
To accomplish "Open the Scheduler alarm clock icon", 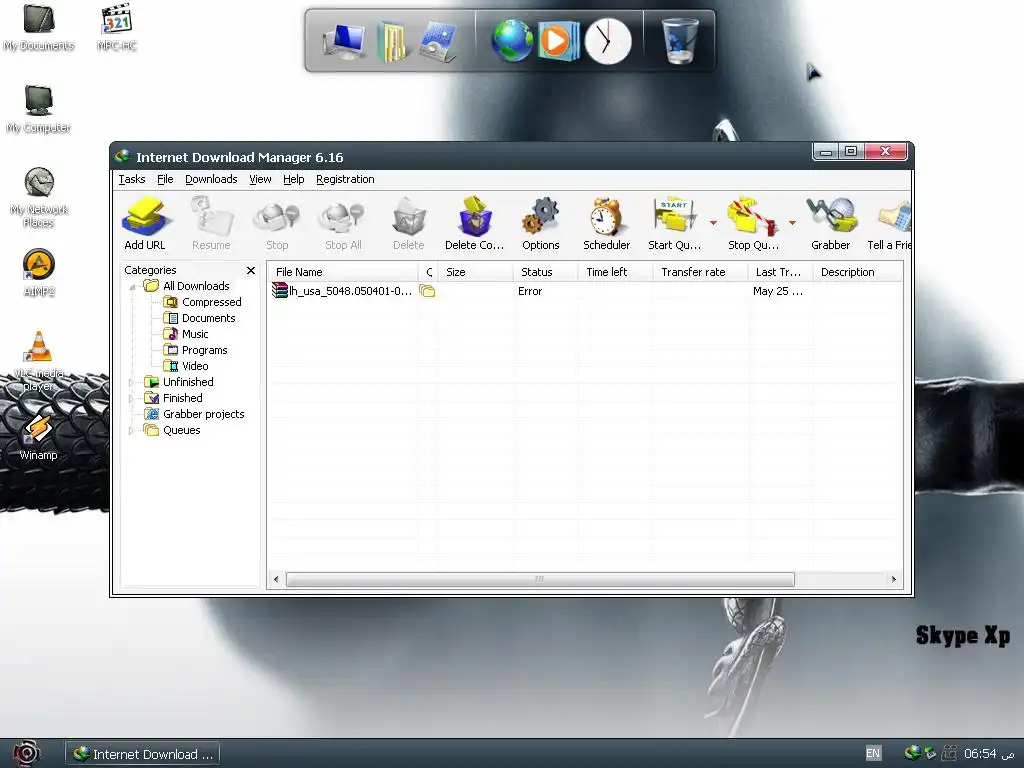I will tap(607, 224).
